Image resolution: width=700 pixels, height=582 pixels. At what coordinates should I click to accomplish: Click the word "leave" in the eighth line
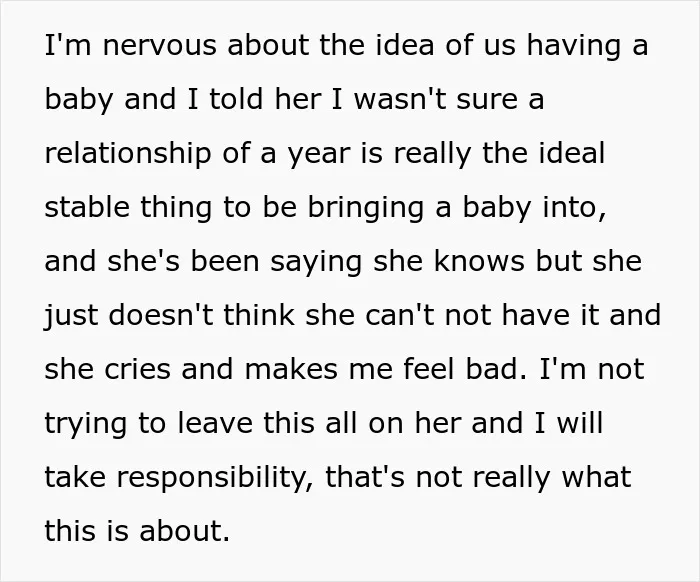tap(215, 423)
